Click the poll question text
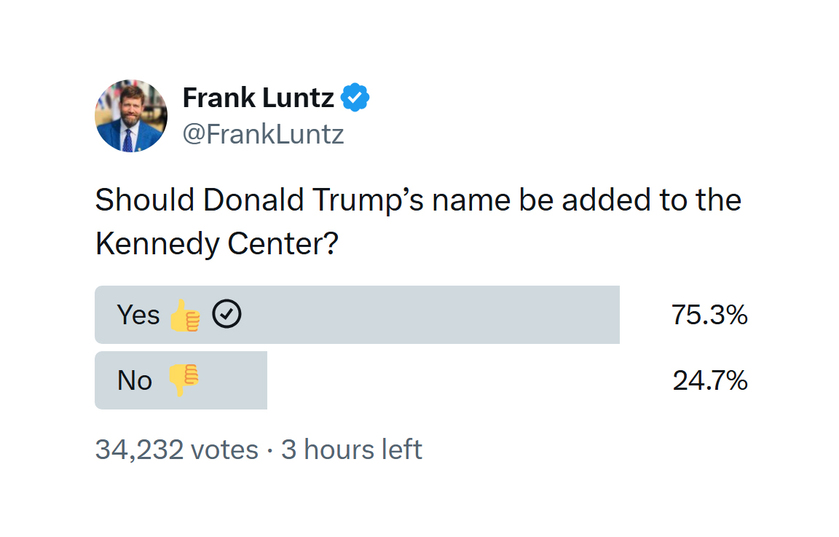 [418, 220]
